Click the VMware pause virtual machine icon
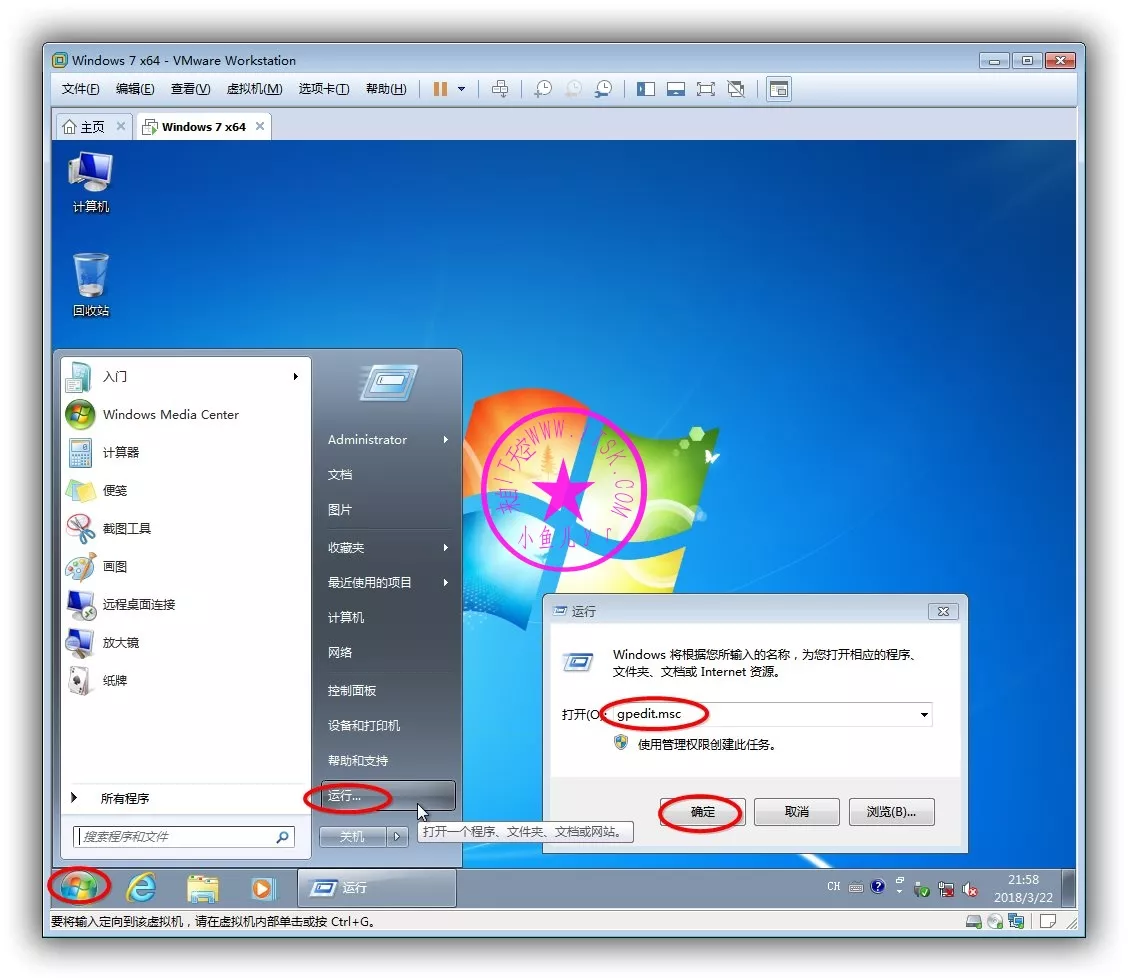The image size is (1128, 980). click(x=440, y=89)
